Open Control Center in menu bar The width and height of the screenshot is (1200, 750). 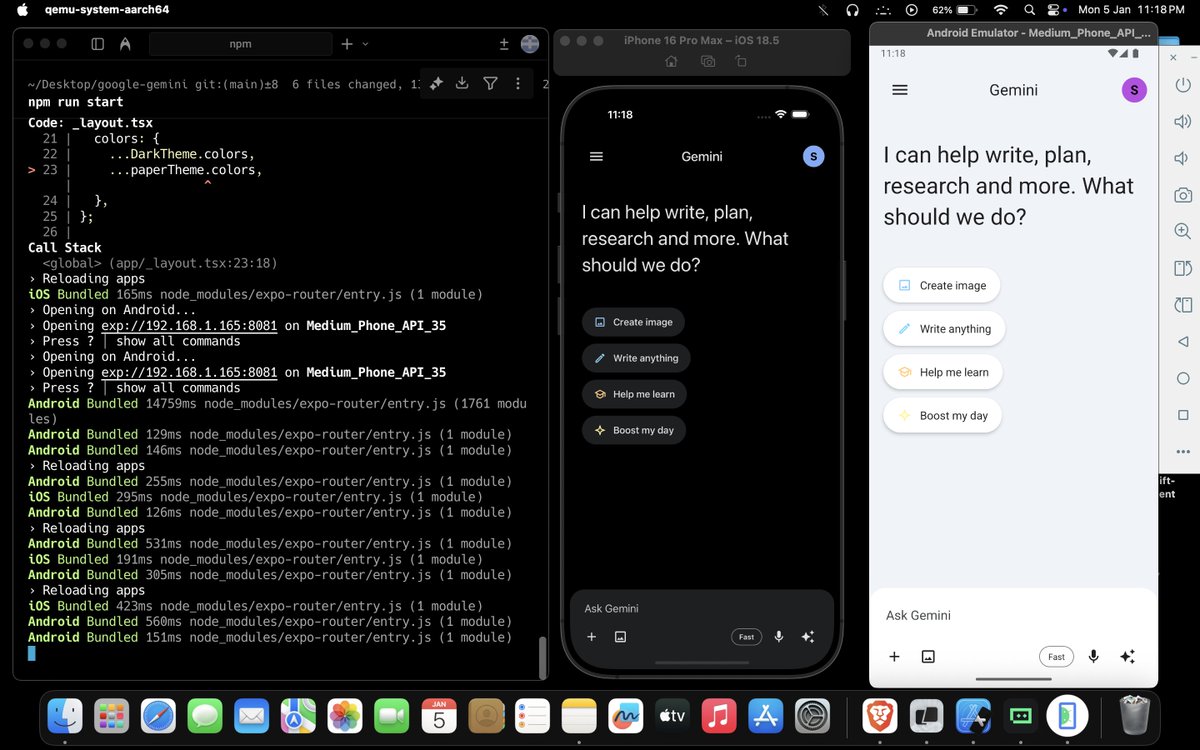pos(1053,9)
